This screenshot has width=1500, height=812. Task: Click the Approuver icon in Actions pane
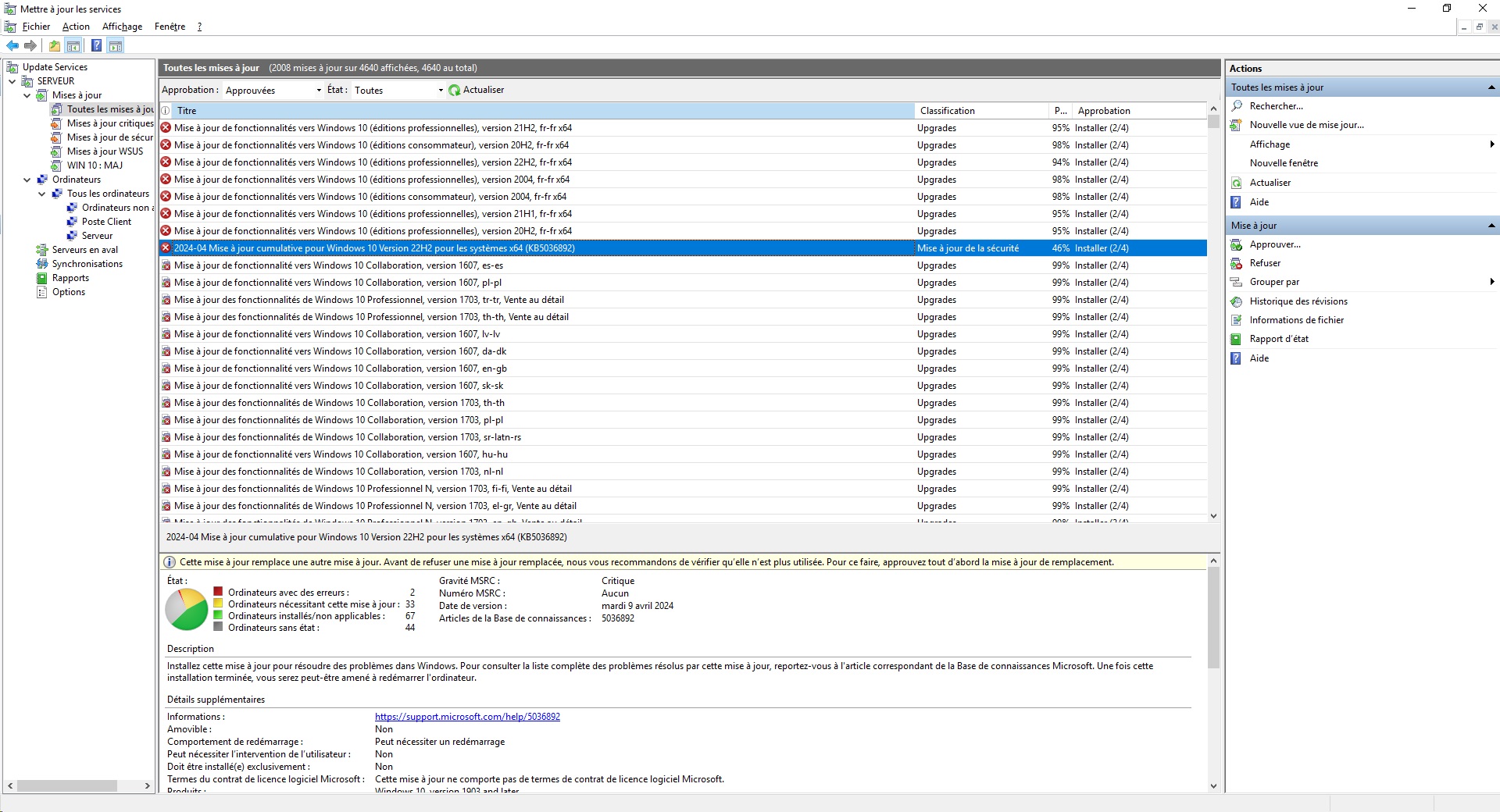(1237, 244)
